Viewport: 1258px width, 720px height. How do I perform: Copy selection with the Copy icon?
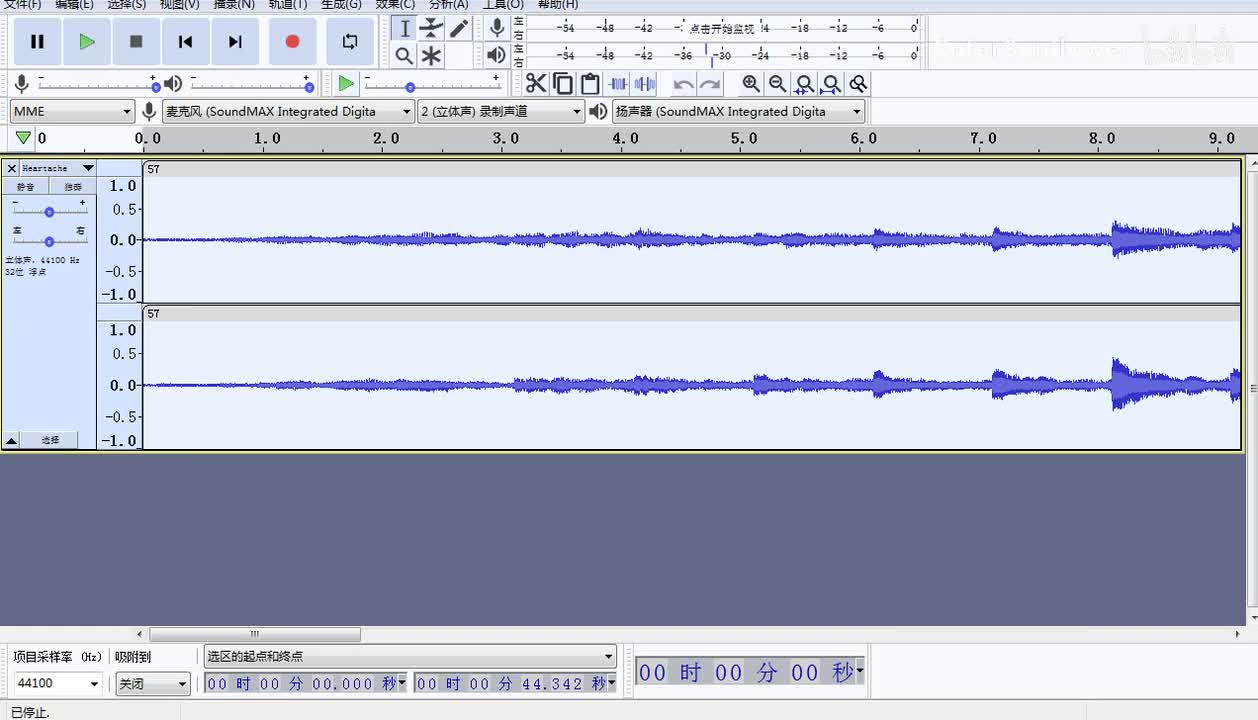563,84
